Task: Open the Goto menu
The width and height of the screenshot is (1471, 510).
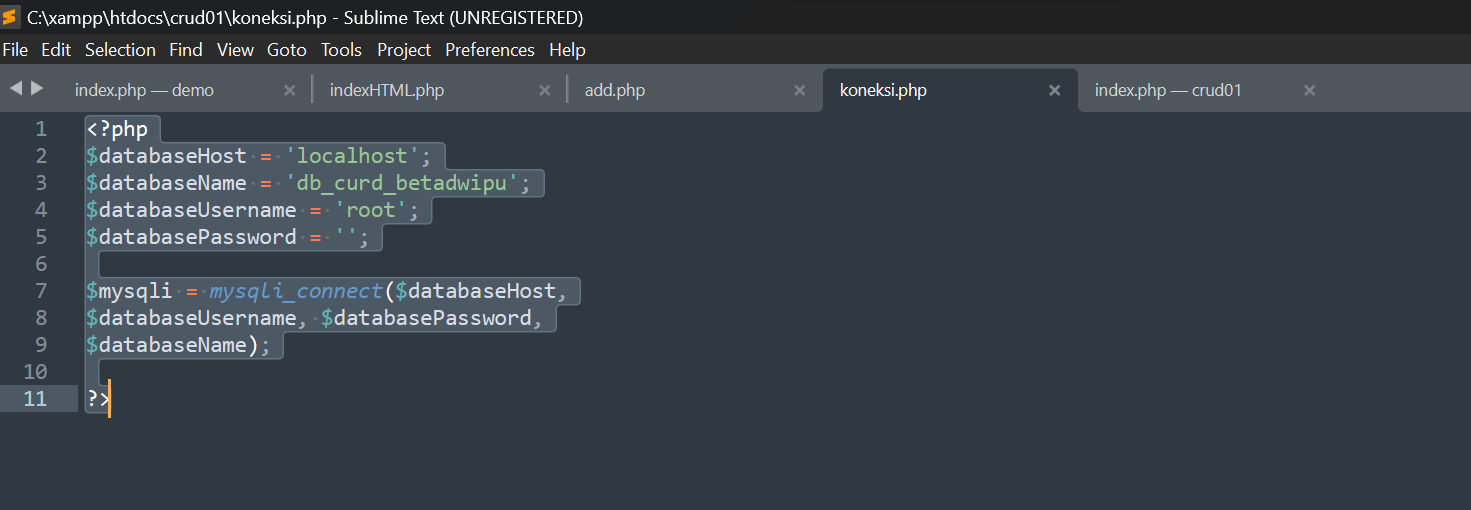Action: [288, 49]
